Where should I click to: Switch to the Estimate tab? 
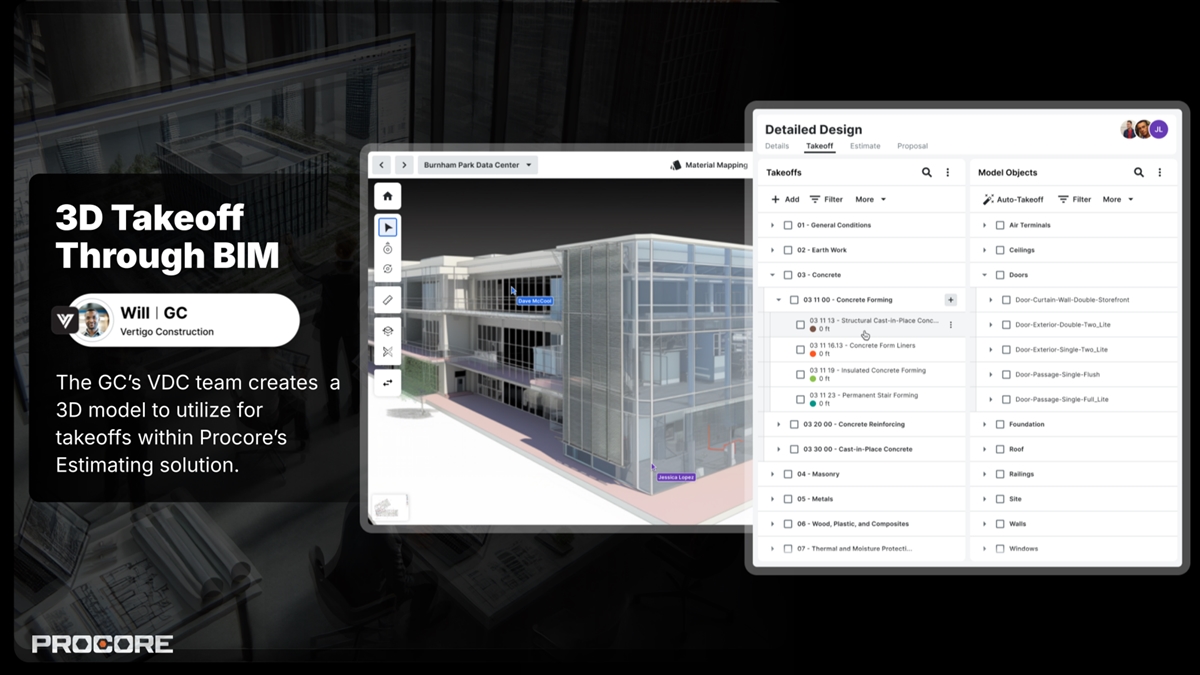point(865,146)
